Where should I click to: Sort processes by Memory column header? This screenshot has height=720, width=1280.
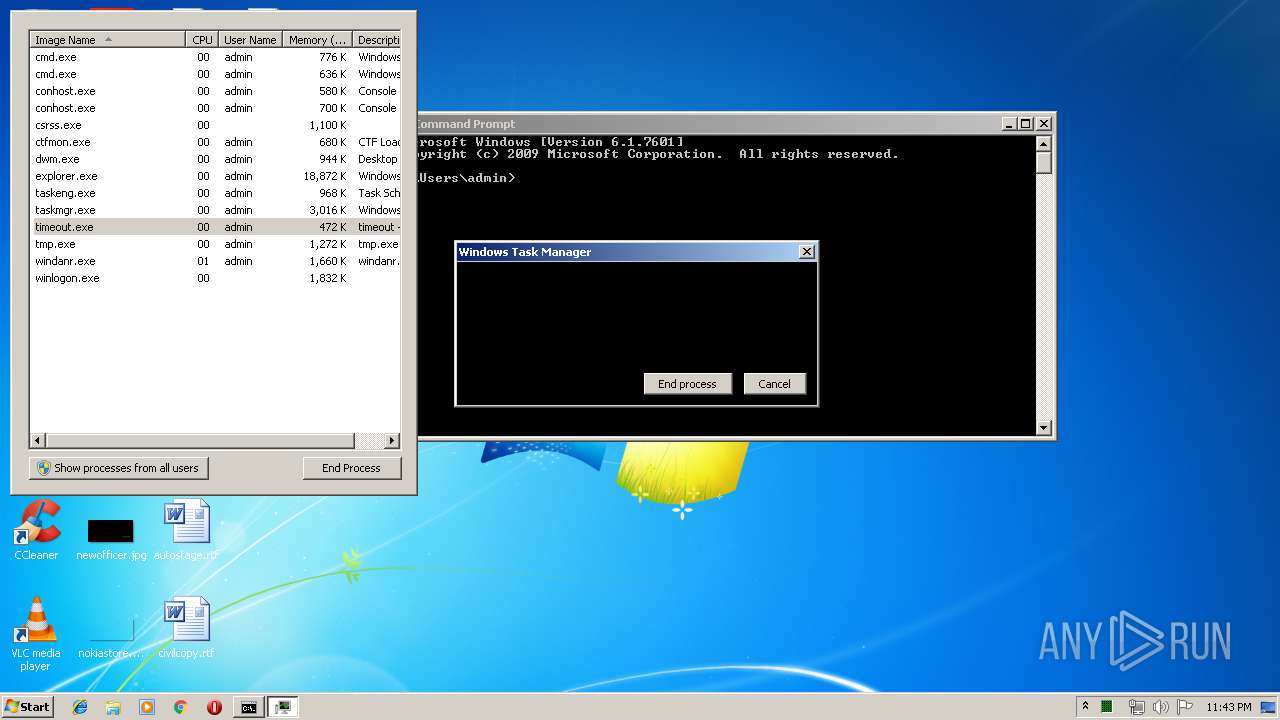(317, 40)
